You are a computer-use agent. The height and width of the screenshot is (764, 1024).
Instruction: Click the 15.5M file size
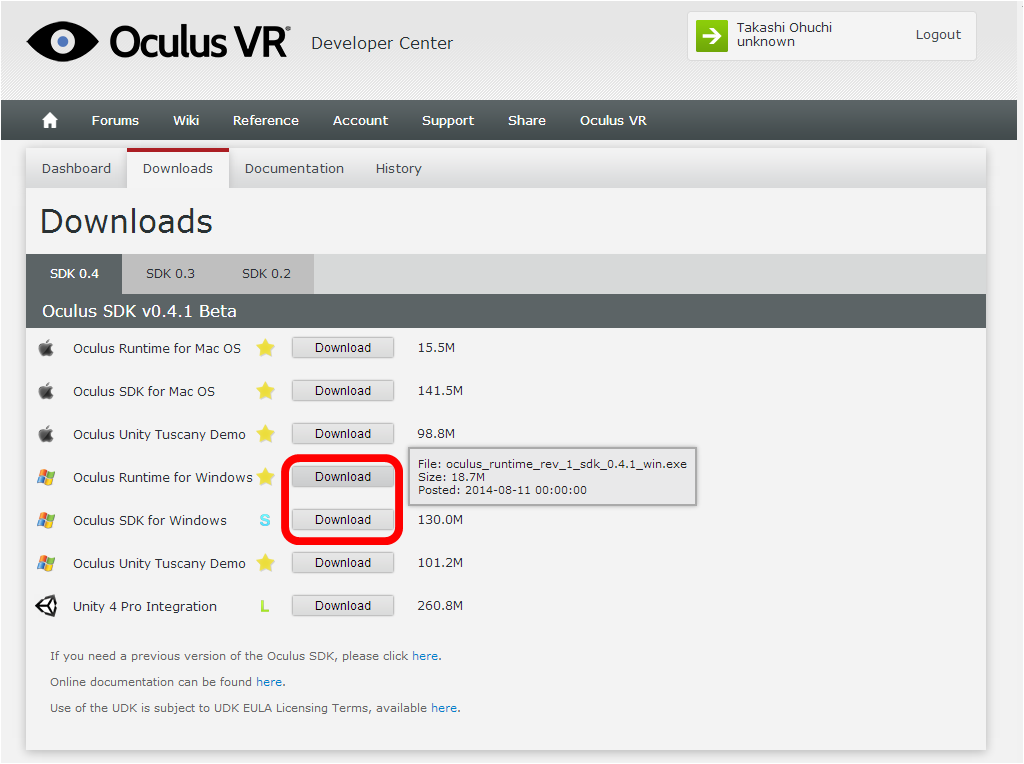pos(436,348)
